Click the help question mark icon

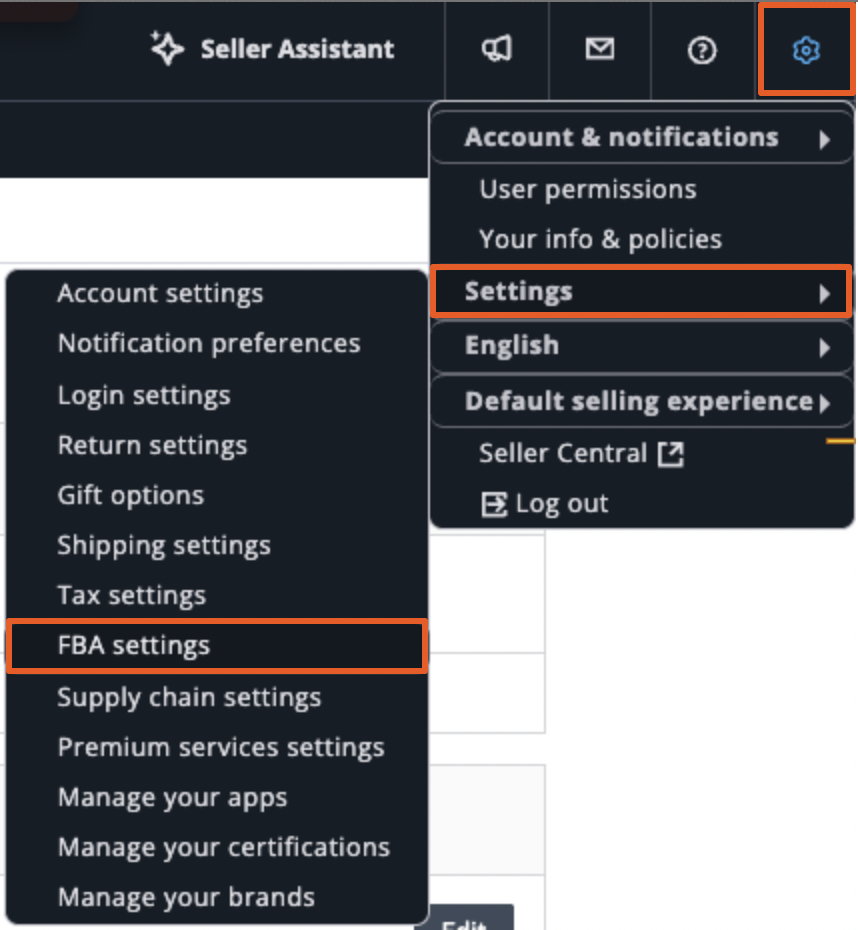(x=702, y=50)
